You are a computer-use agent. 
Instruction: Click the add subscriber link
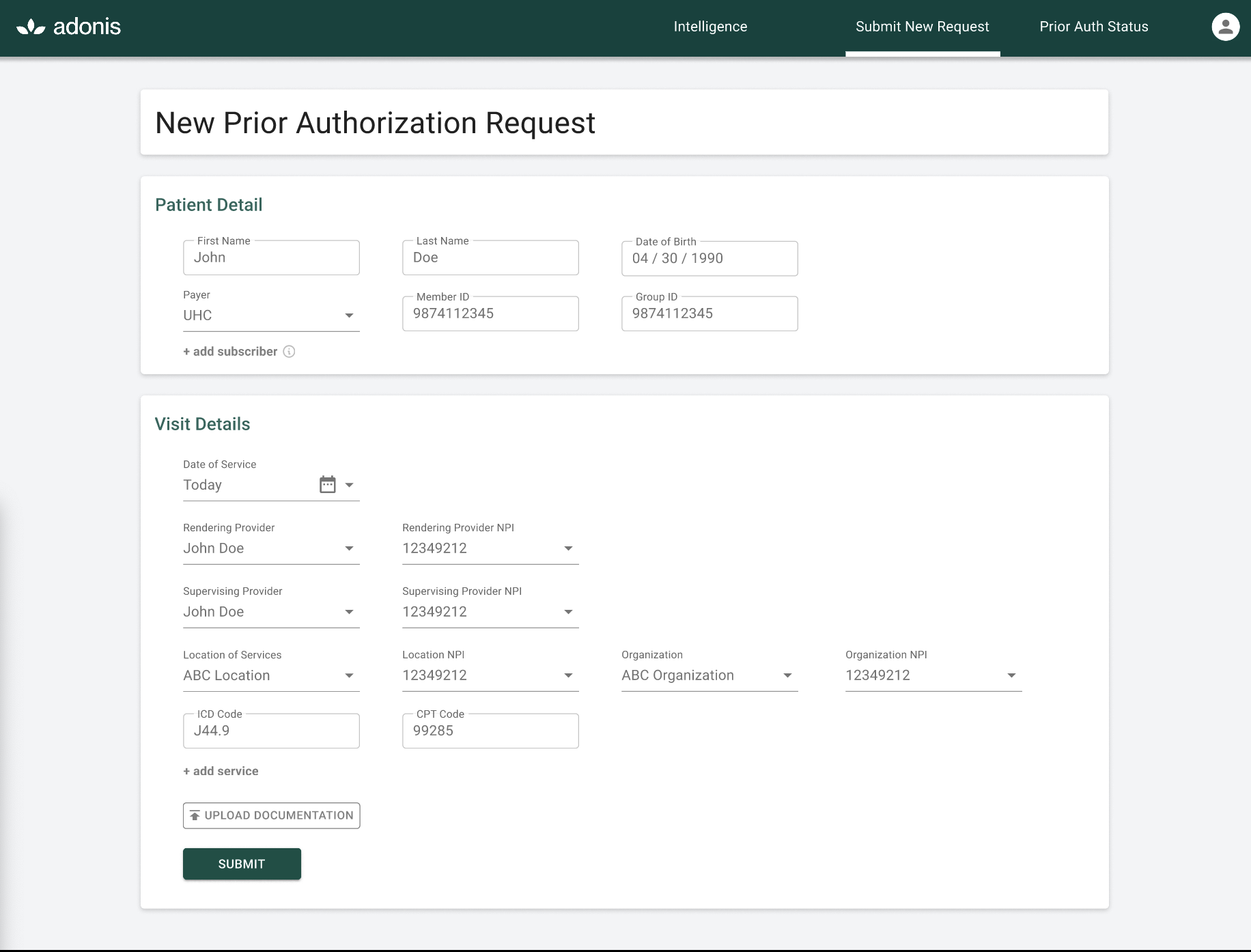coord(230,351)
